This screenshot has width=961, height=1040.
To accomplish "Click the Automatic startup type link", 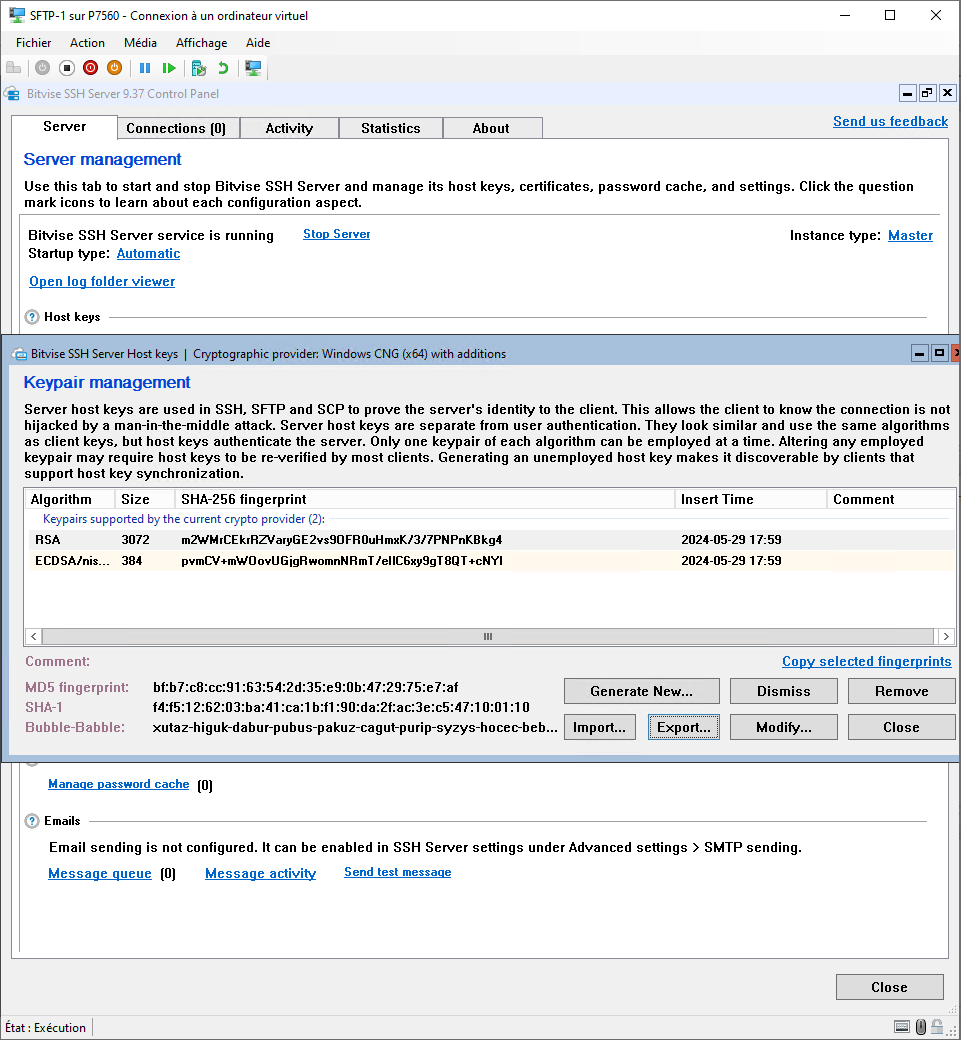I will click(148, 253).
